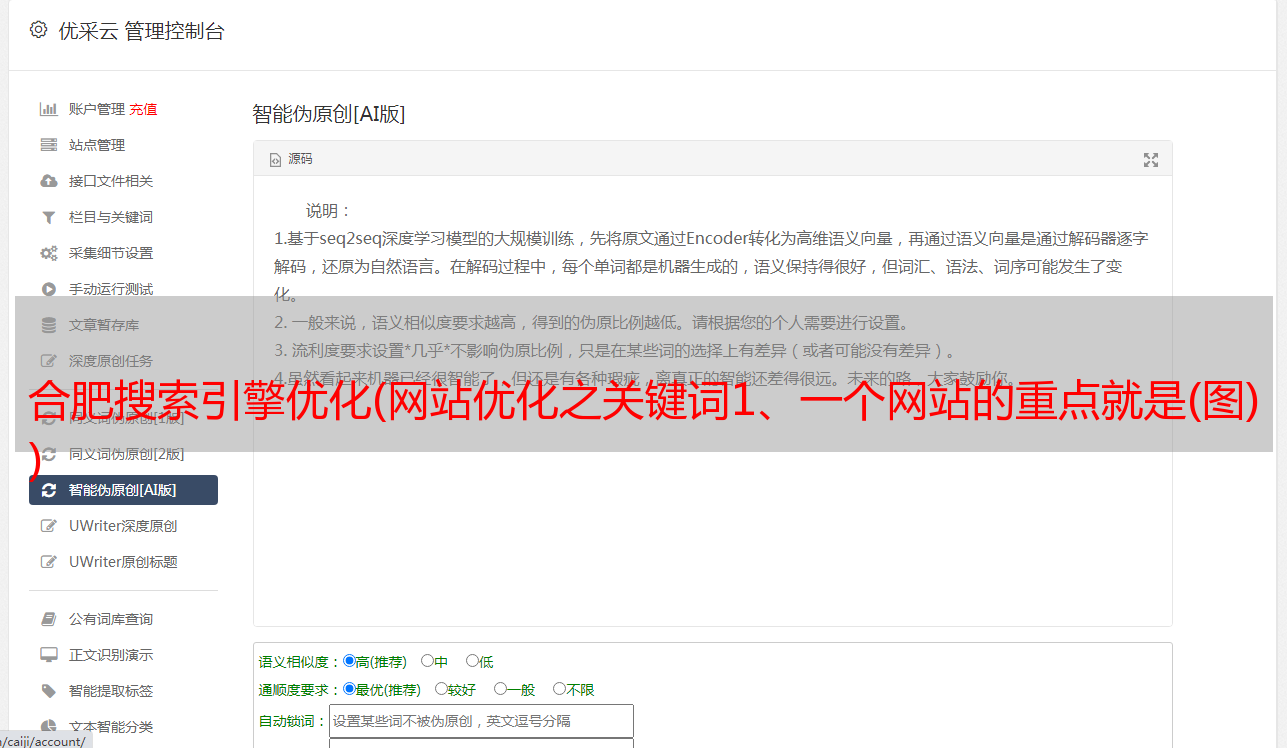Click the line starting 3. 流利度要求设置

pyautogui.click(x=617, y=350)
